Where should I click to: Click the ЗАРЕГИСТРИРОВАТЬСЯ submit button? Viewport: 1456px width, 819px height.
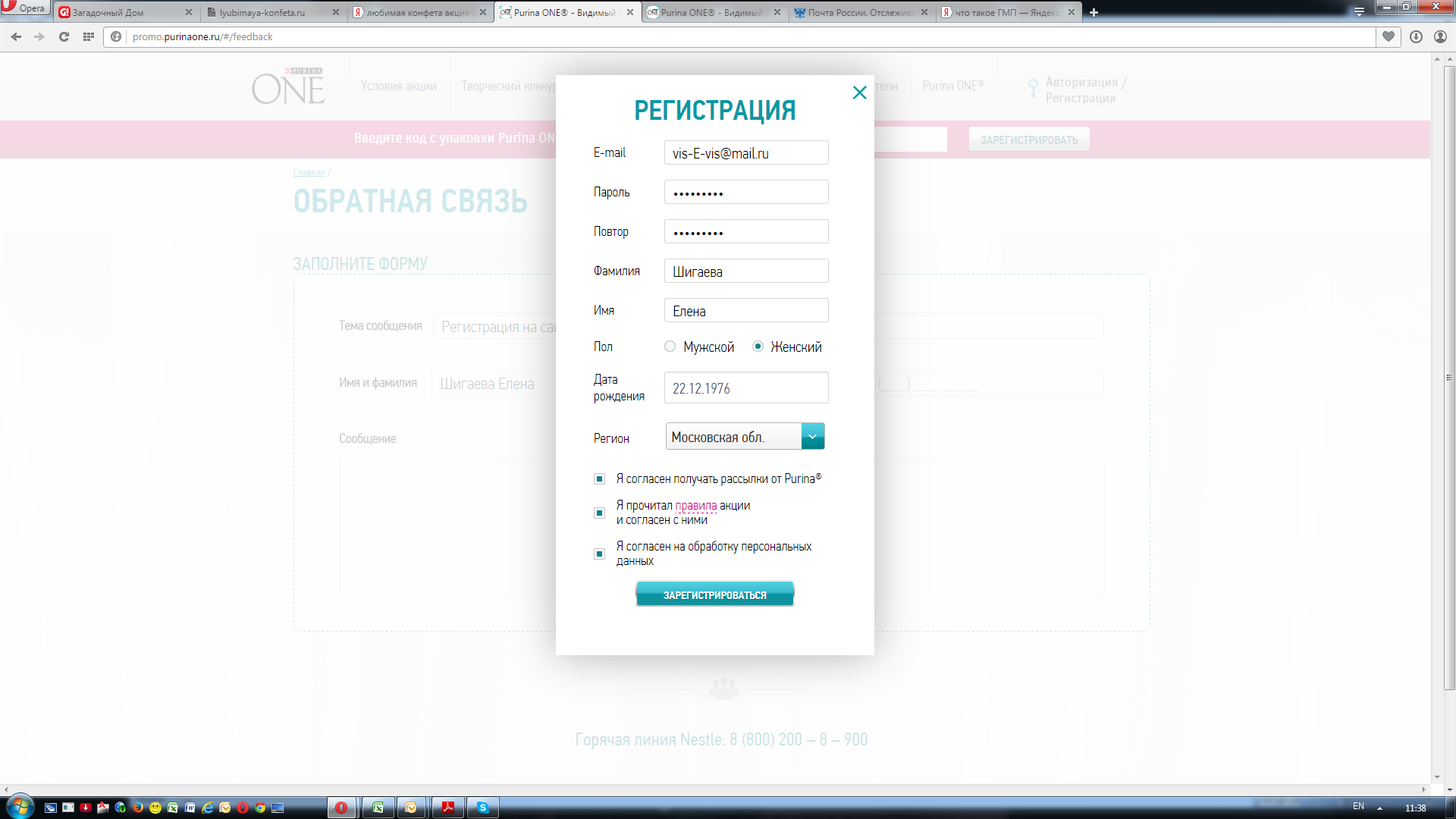pyautogui.click(x=714, y=595)
